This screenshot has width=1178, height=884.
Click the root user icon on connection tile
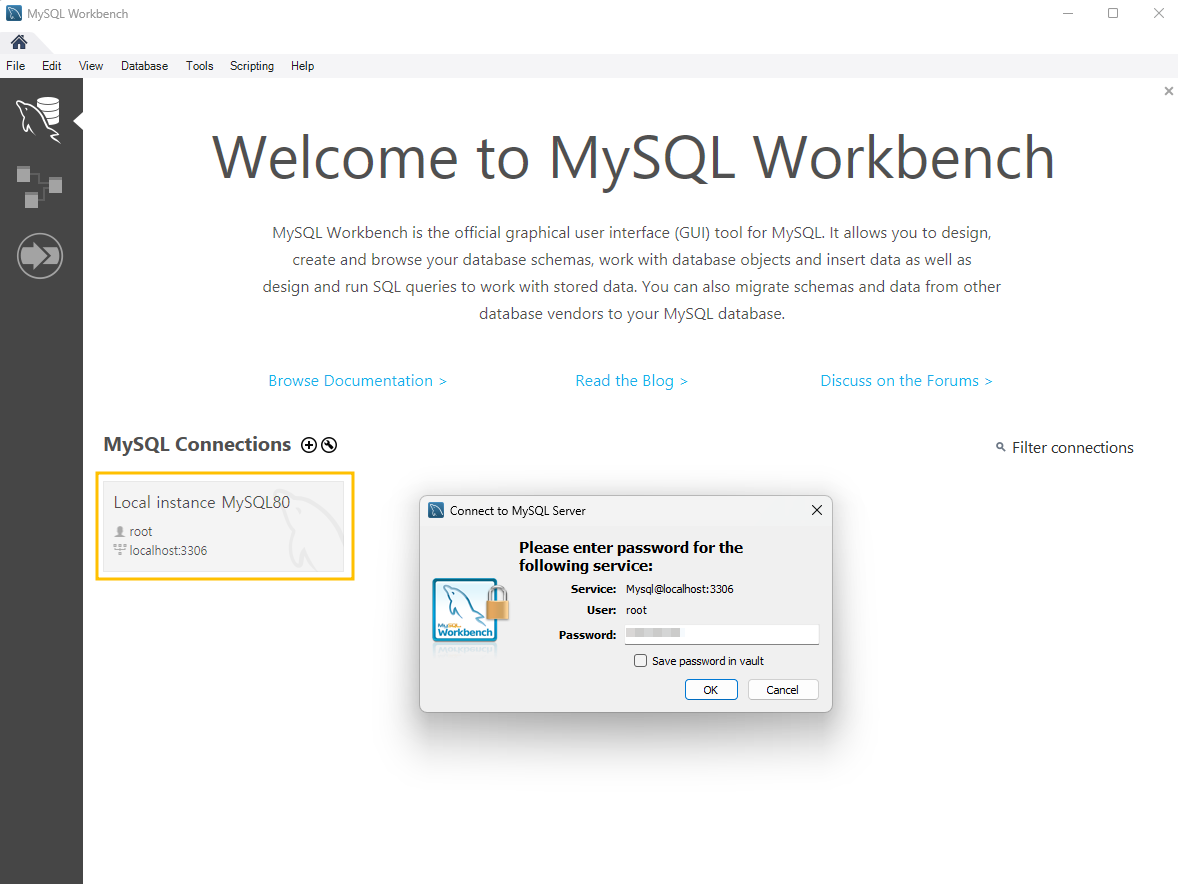point(119,532)
